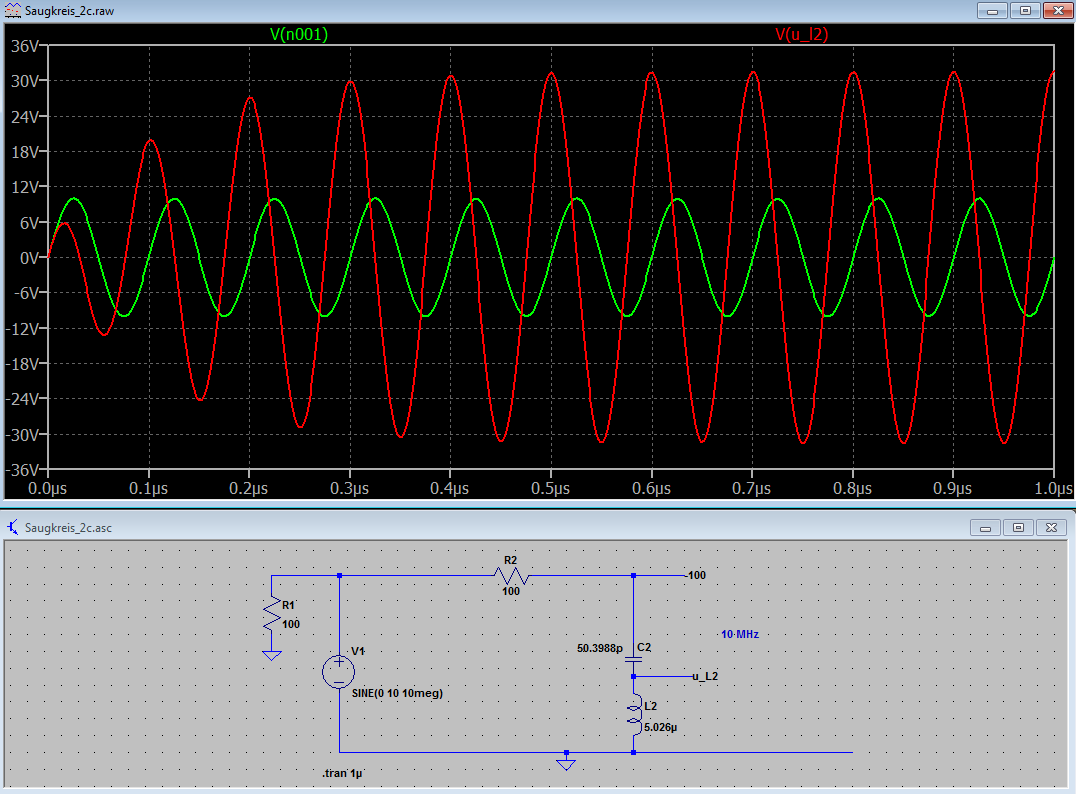
Task: Click the L2 inductor symbol
Action: point(633,713)
